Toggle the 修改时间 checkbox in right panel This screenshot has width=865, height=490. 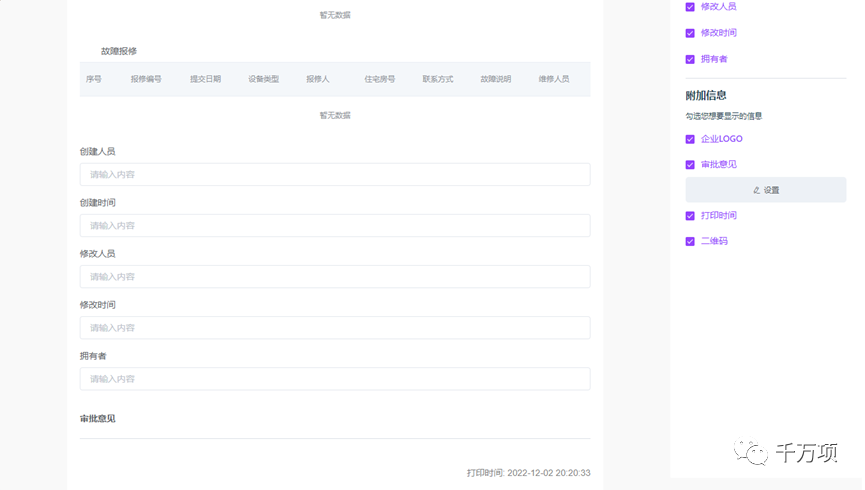(x=690, y=33)
